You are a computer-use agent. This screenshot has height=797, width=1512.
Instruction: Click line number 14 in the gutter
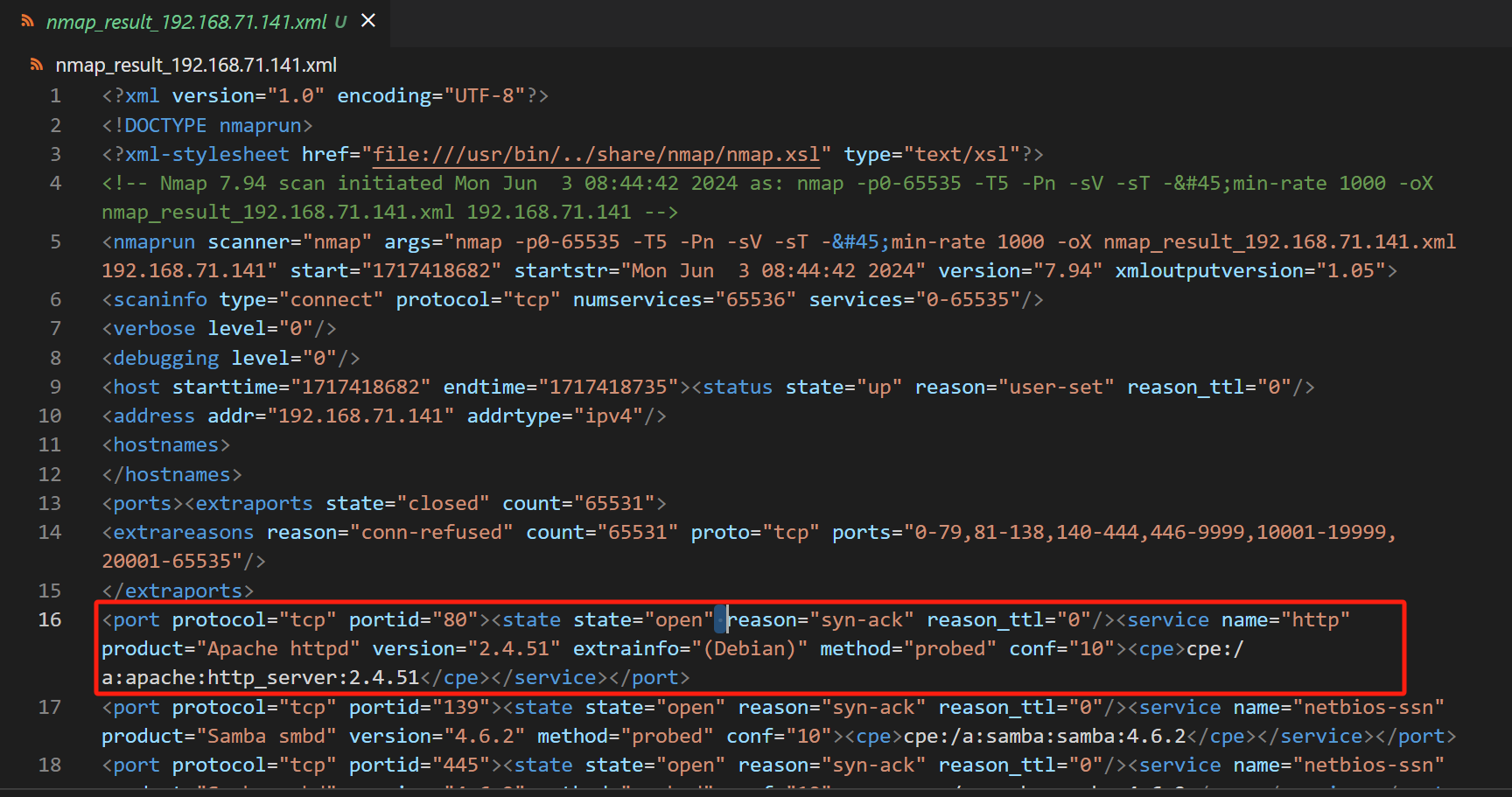coord(50,531)
